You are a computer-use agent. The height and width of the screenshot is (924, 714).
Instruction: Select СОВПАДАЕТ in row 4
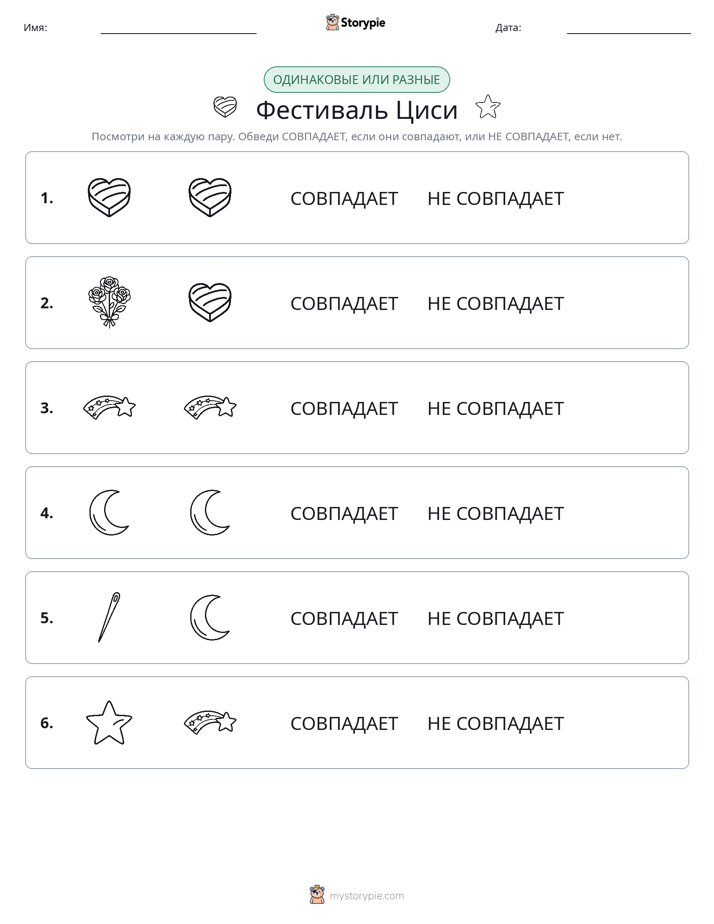pyautogui.click(x=344, y=513)
